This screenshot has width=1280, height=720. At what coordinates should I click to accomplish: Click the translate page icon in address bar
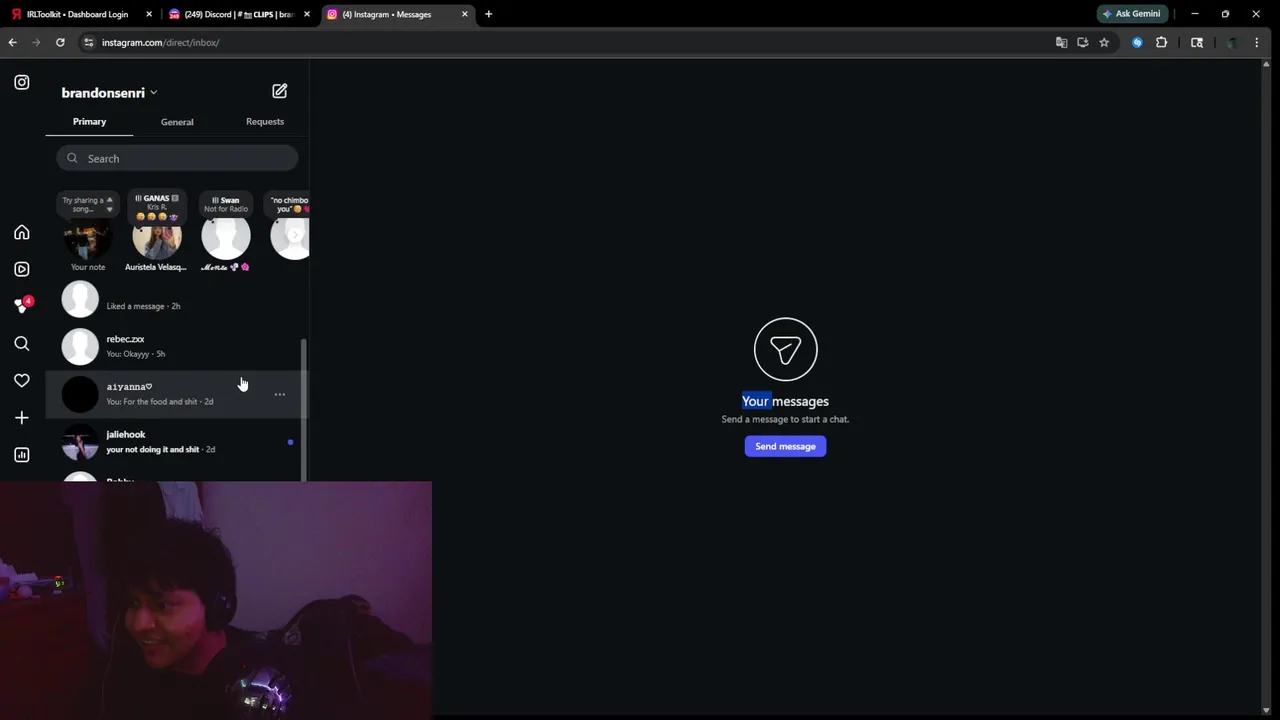pyautogui.click(x=1062, y=42)
